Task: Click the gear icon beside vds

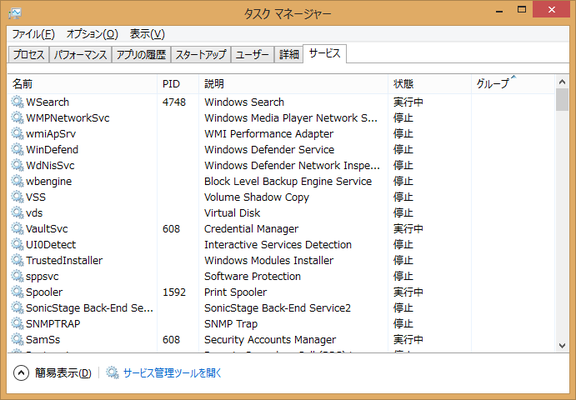Action: click(17, 212)
